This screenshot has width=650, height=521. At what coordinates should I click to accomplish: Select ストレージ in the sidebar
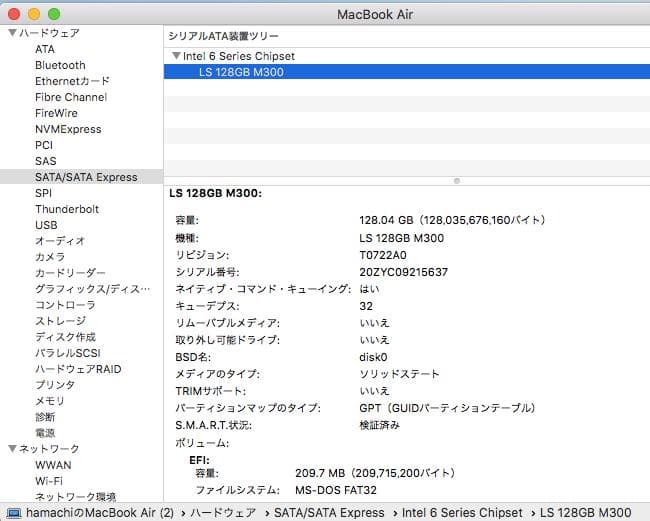click(x=61, y=321)
